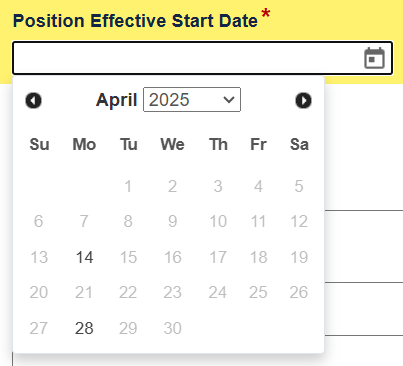
Task: Click the Mo column header
Action: click(84, 144)
